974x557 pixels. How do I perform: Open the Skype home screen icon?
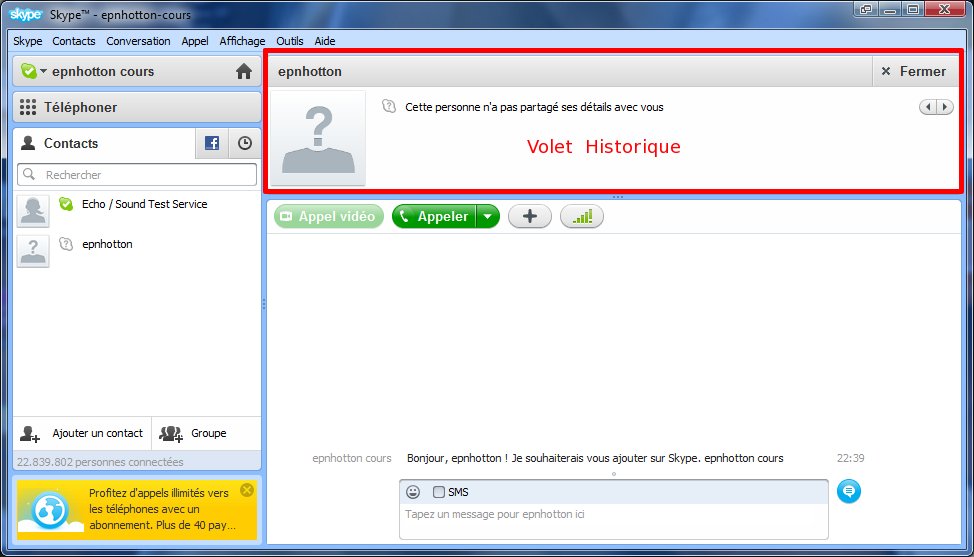coord(244,71)
